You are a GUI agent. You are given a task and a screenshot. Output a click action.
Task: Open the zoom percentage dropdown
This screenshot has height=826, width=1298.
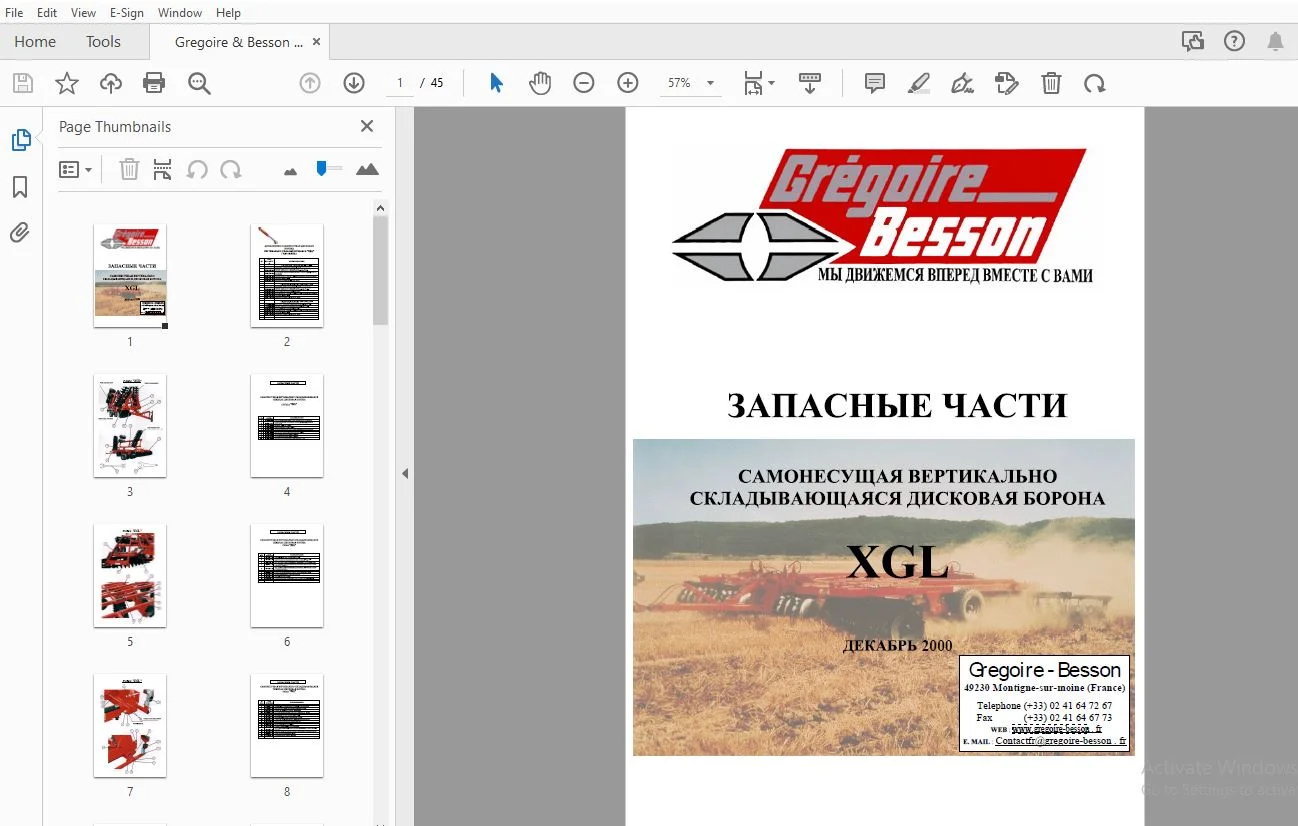pyautogui.click(x=711, y=83)
